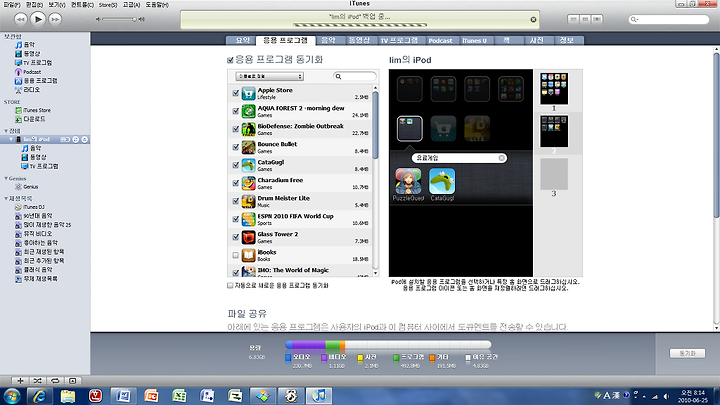Eject the lim iPod device
Screen dimensions: 720x405
click(x=84, y=139)
